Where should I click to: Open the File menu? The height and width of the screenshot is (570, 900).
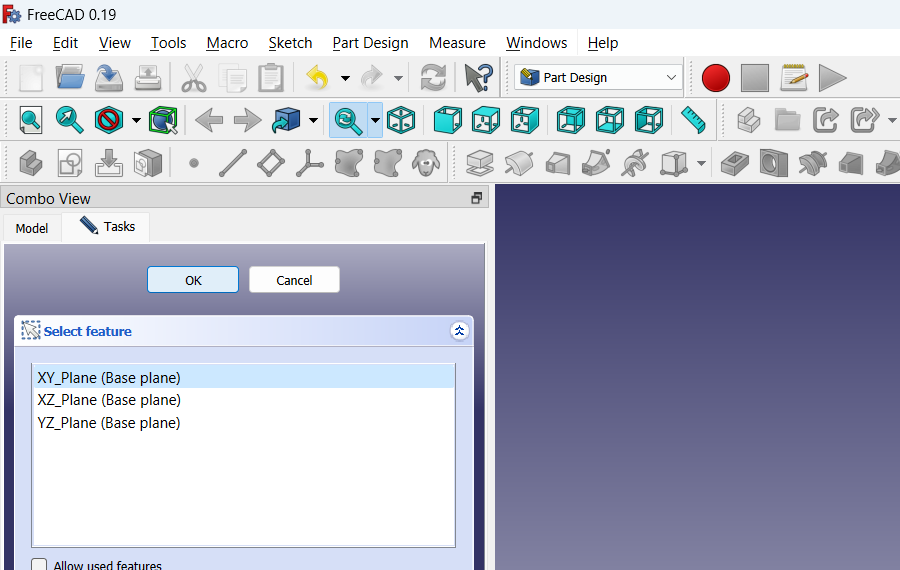click(x=21, y=43)
